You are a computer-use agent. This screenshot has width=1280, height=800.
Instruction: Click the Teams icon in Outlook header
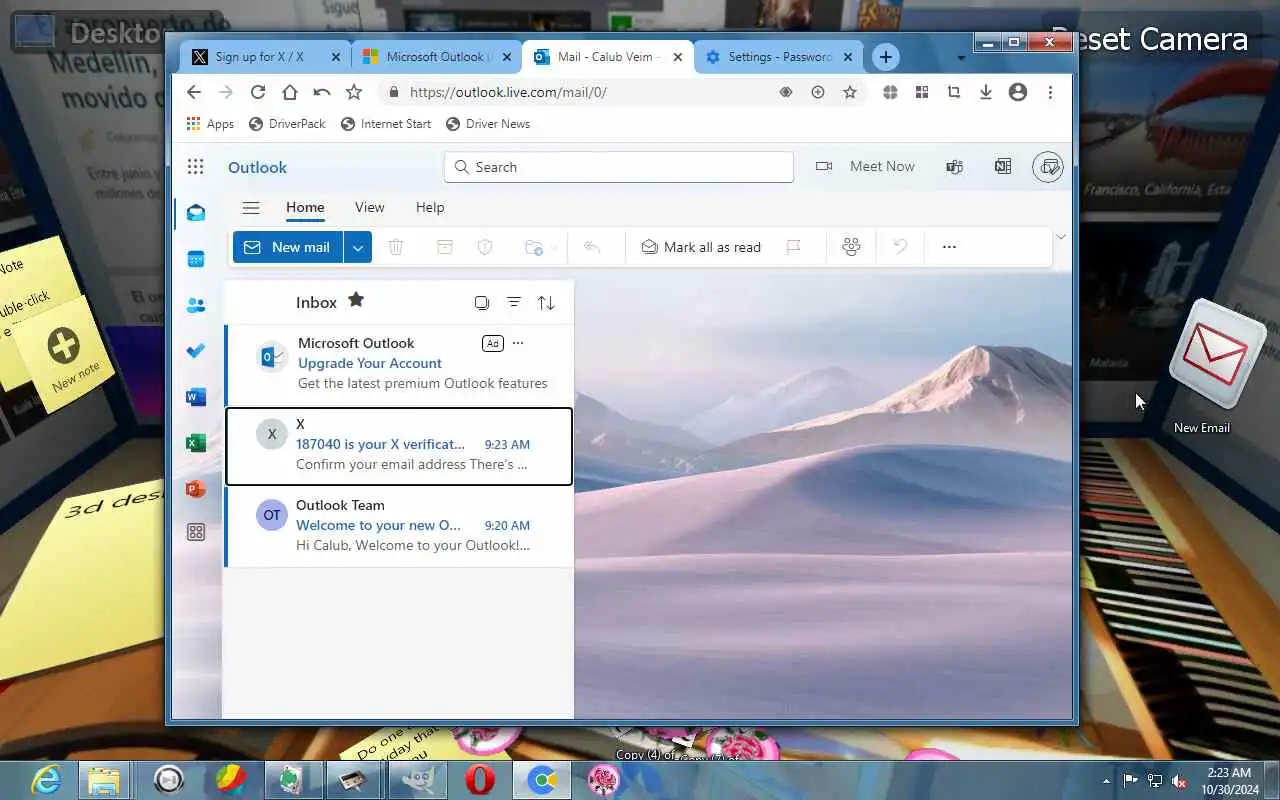(x=954, y=167)
